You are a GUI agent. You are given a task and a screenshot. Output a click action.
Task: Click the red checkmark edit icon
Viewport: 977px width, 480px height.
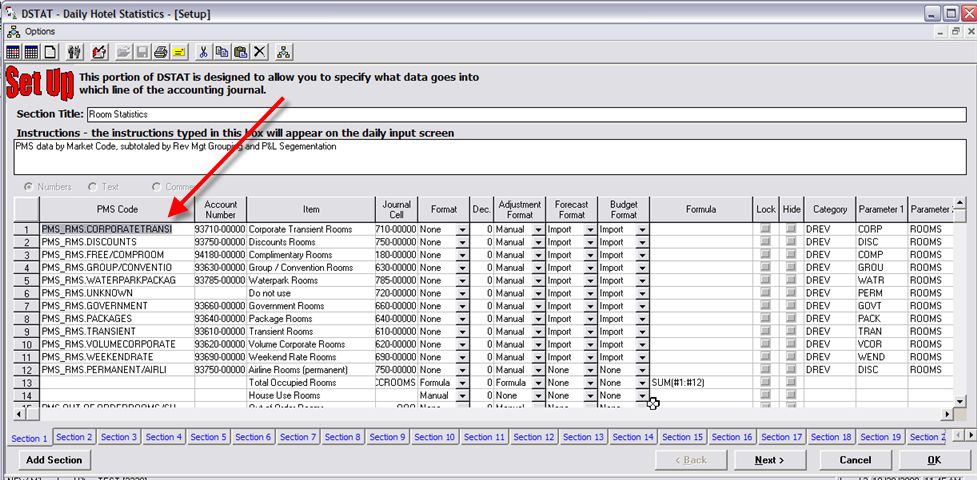98,52
